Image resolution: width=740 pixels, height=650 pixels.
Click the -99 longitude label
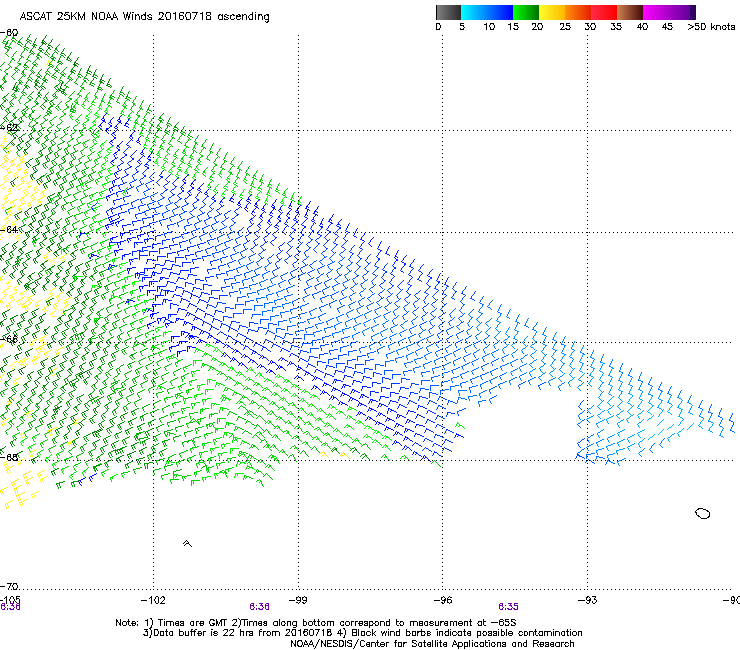coord(298,600)
